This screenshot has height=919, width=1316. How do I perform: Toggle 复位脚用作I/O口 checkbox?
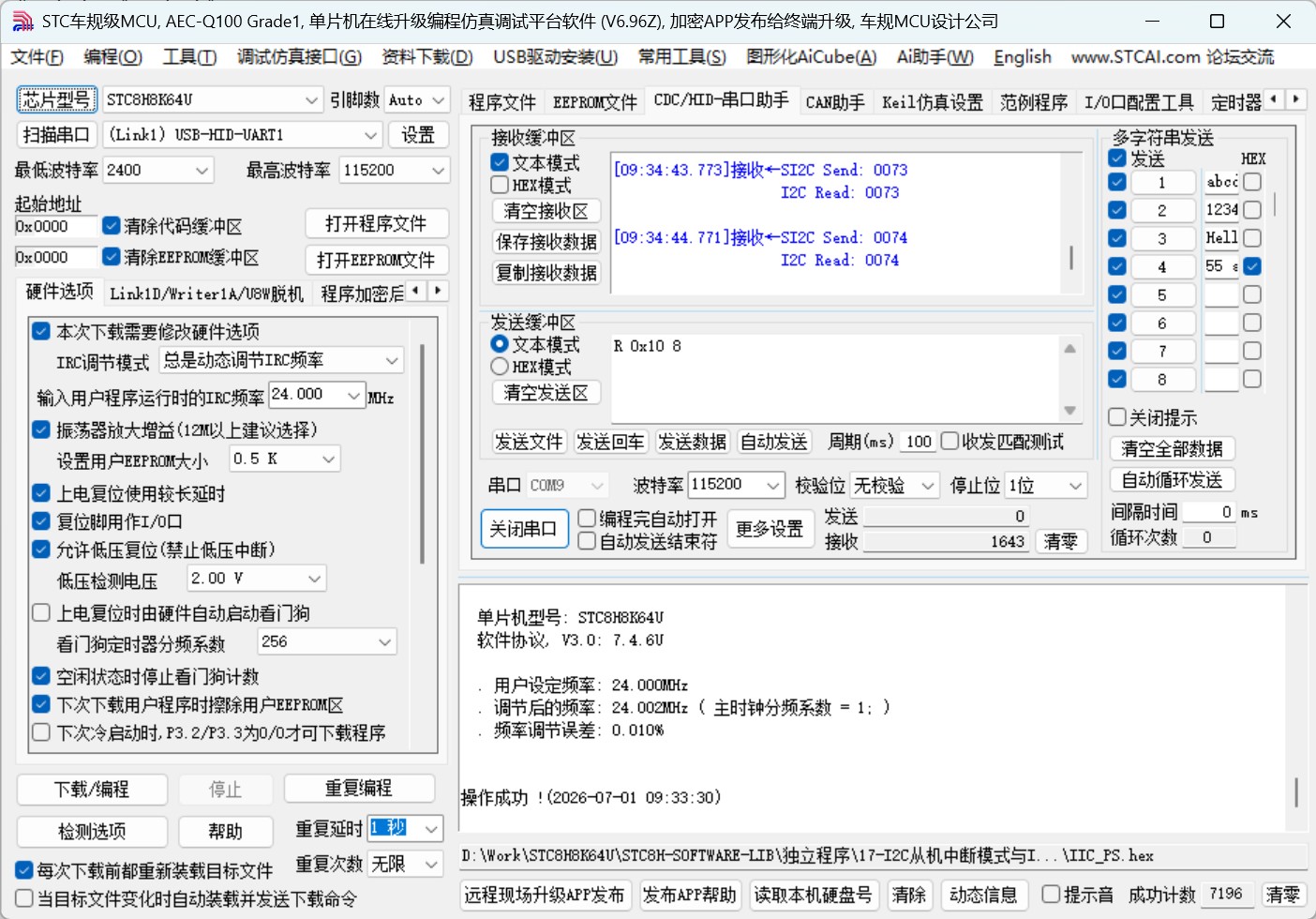(x=41, y=521)
